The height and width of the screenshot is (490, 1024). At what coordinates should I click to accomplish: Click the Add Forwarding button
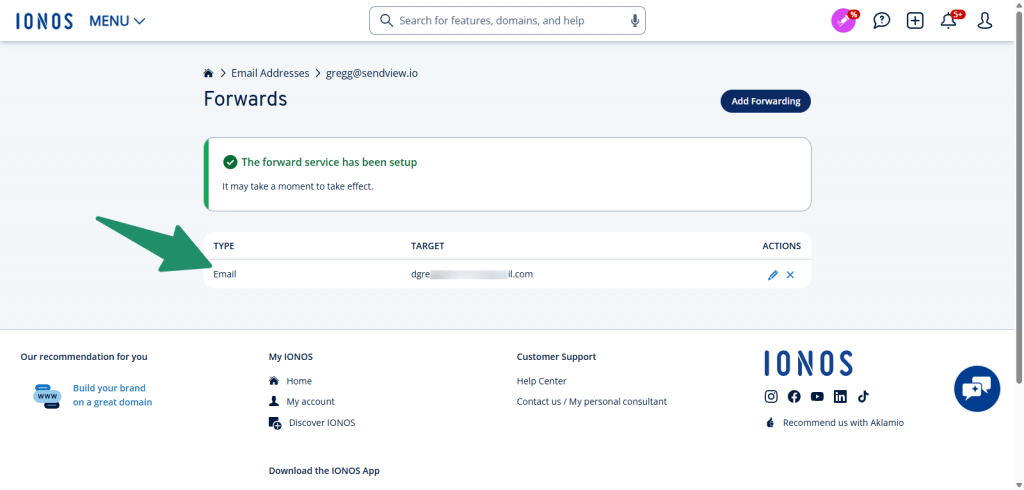765,101
